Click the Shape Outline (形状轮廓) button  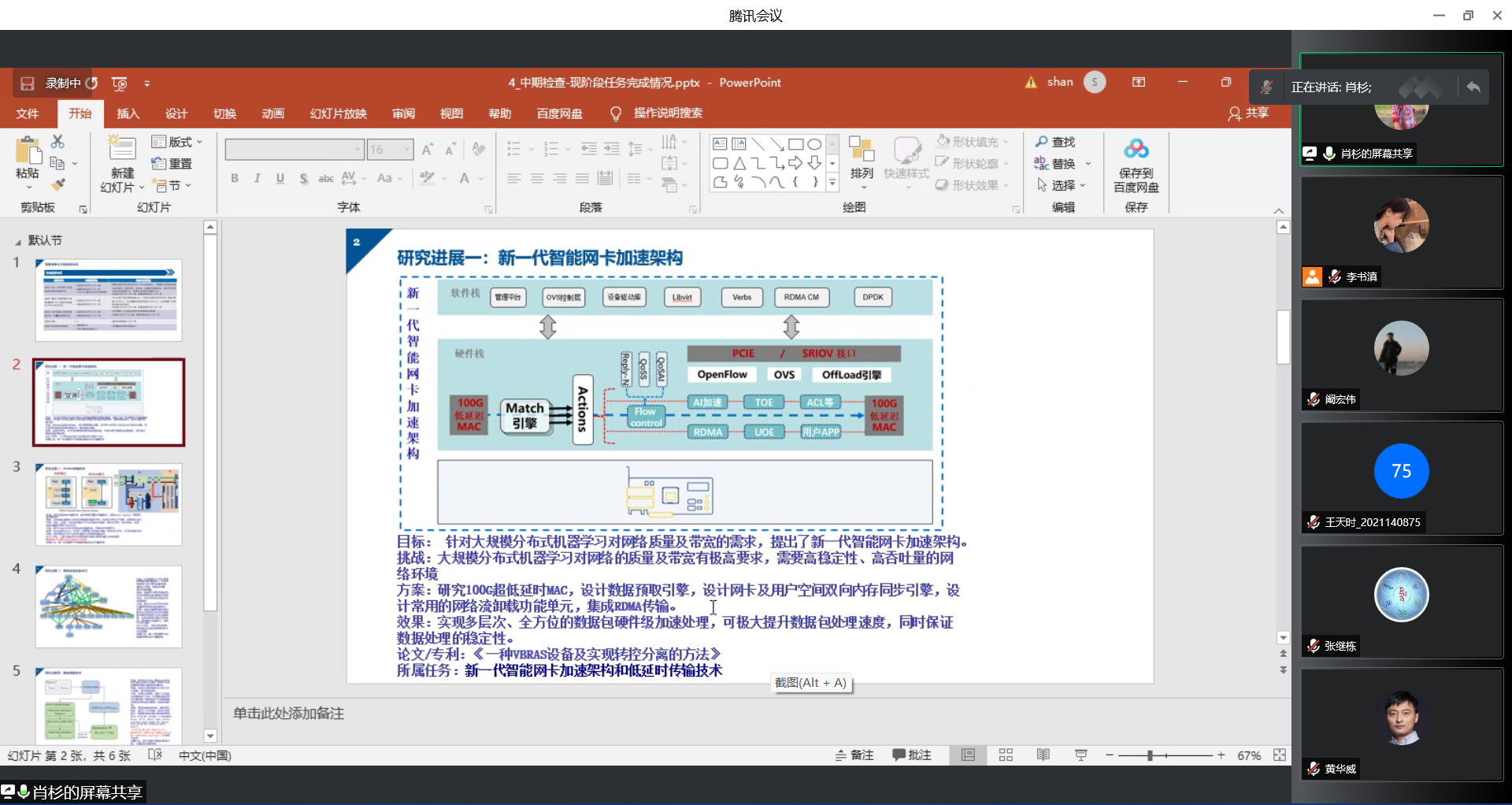pyautogui.click(x=973, y=163)
